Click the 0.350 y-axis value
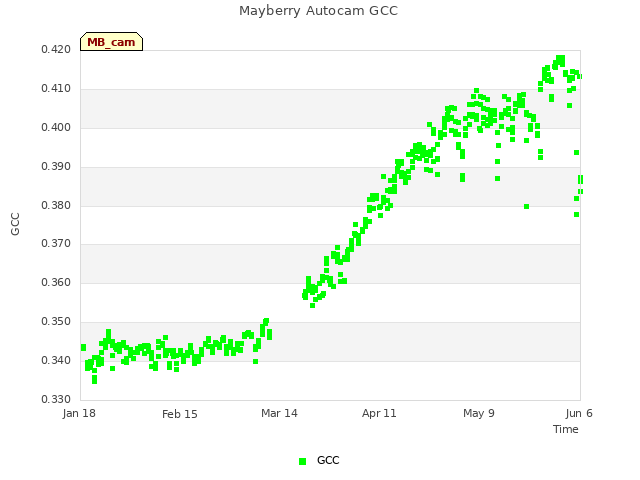 point(56,322)
